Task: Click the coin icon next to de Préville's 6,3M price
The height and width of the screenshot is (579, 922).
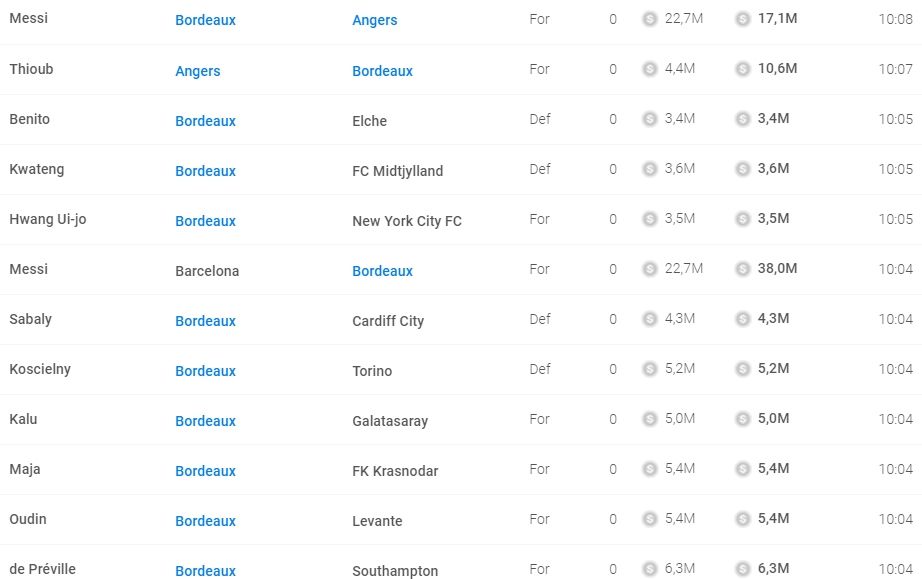Action: 743,568
